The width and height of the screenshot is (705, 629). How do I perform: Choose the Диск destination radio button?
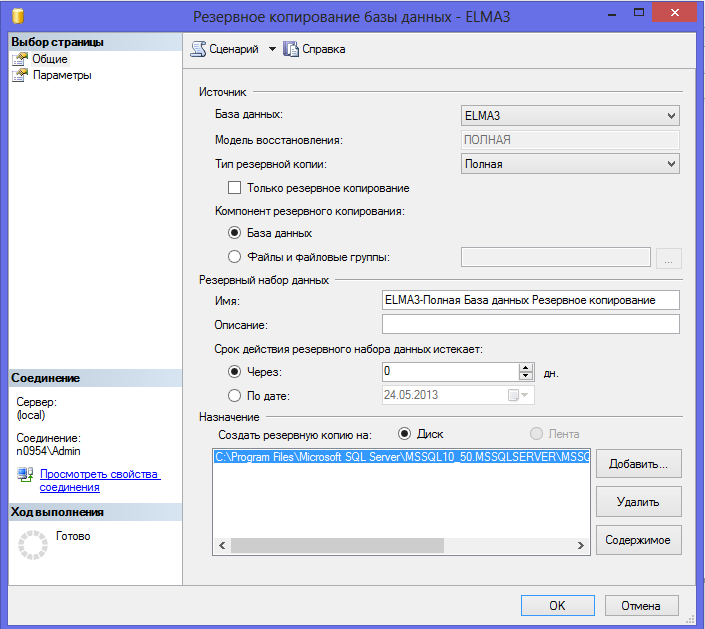pos(405,434)
